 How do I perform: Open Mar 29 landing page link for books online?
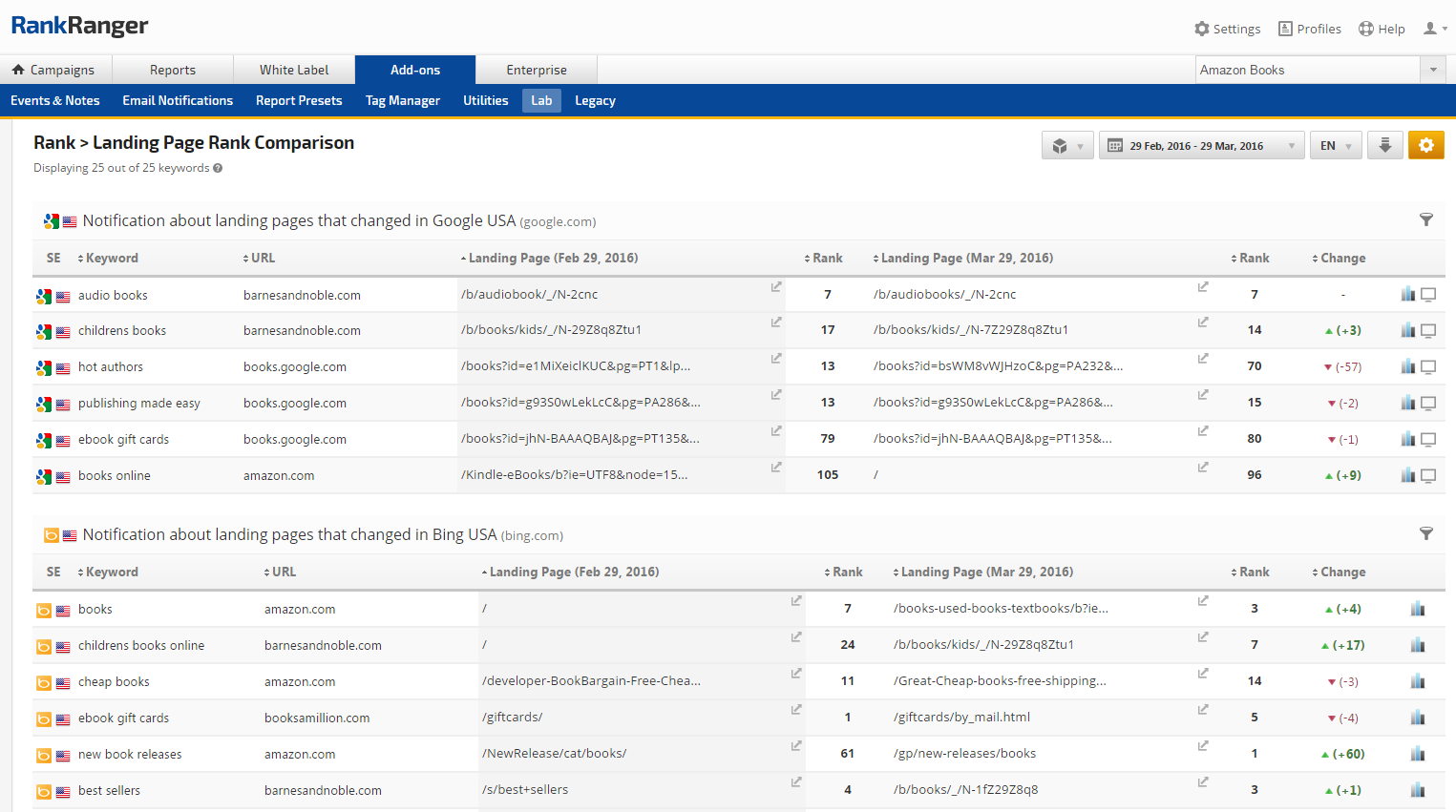click(x=1203, y=468)
